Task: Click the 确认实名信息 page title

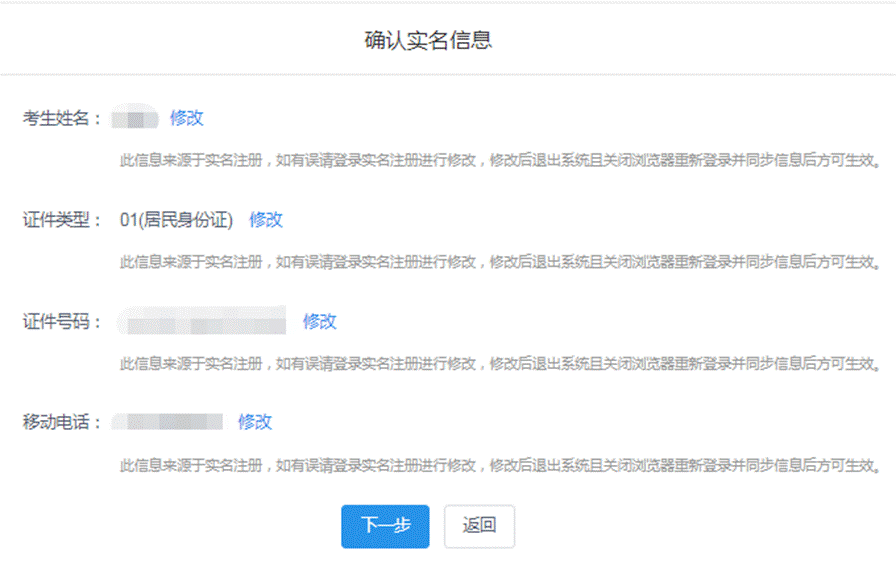Action: click(x=428, y=41)
